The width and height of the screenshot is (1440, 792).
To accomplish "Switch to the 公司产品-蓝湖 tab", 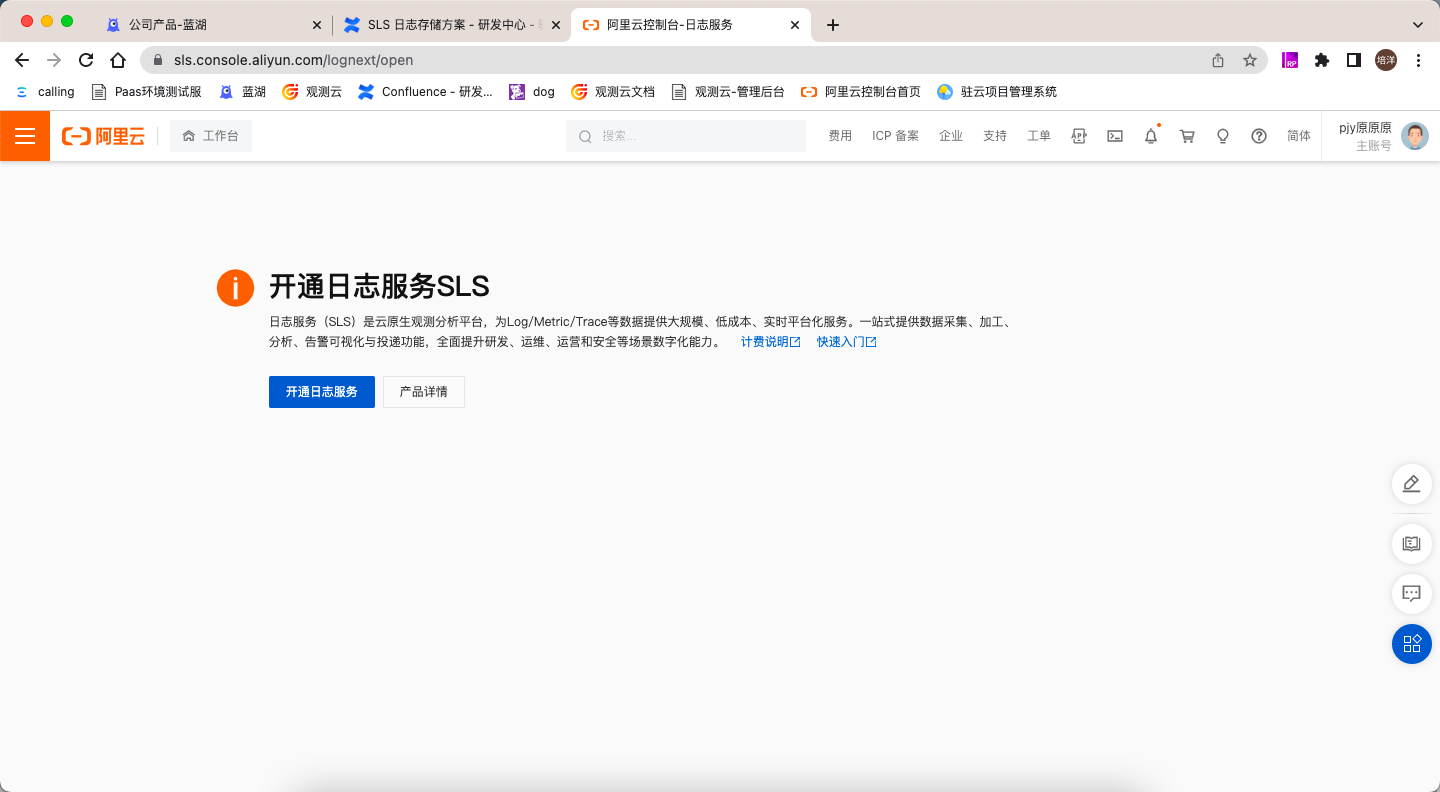I will 214,25.
